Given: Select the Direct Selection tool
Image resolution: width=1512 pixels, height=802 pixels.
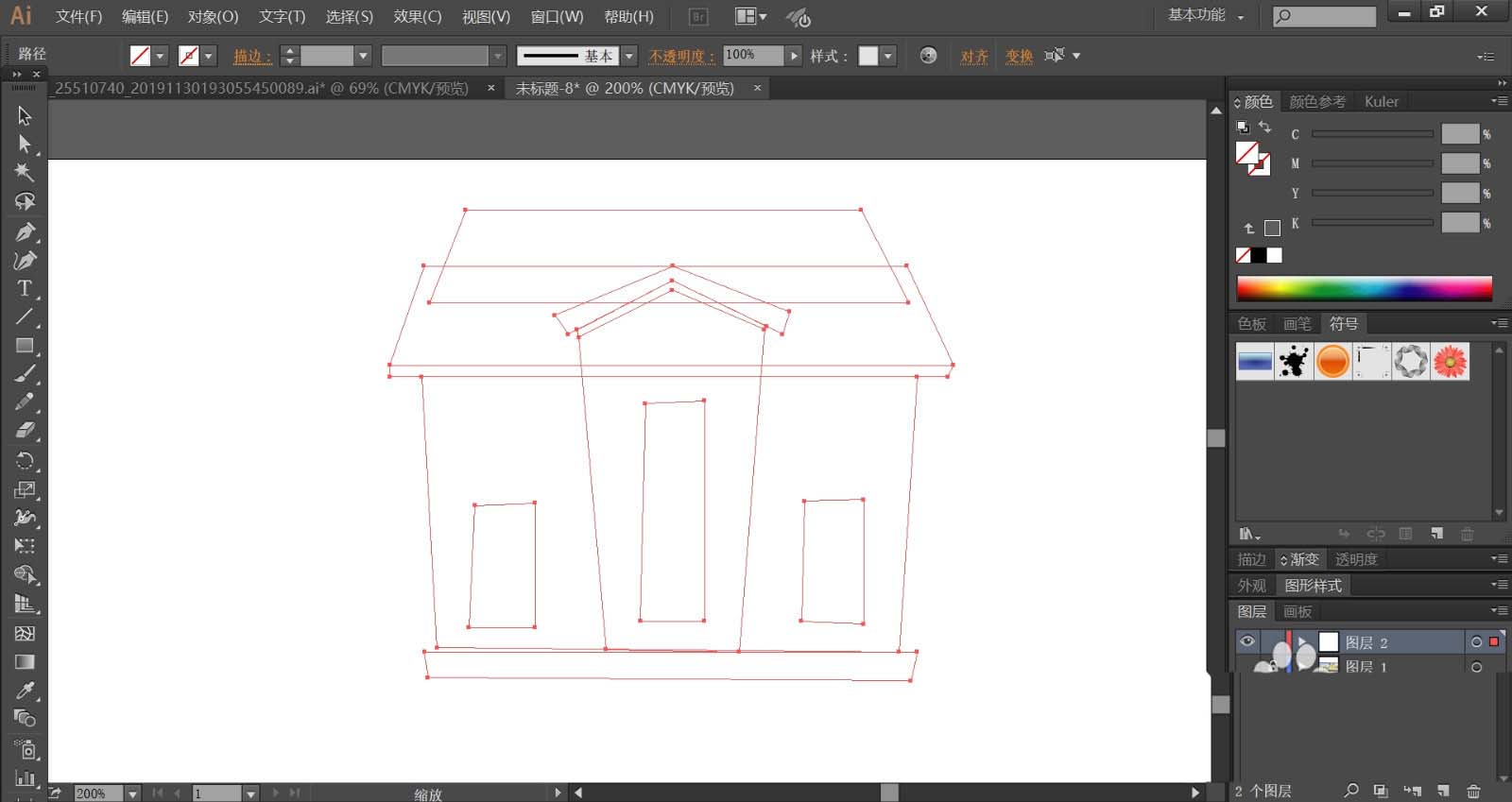Looking at the screenshot, I should click(25, 144).
